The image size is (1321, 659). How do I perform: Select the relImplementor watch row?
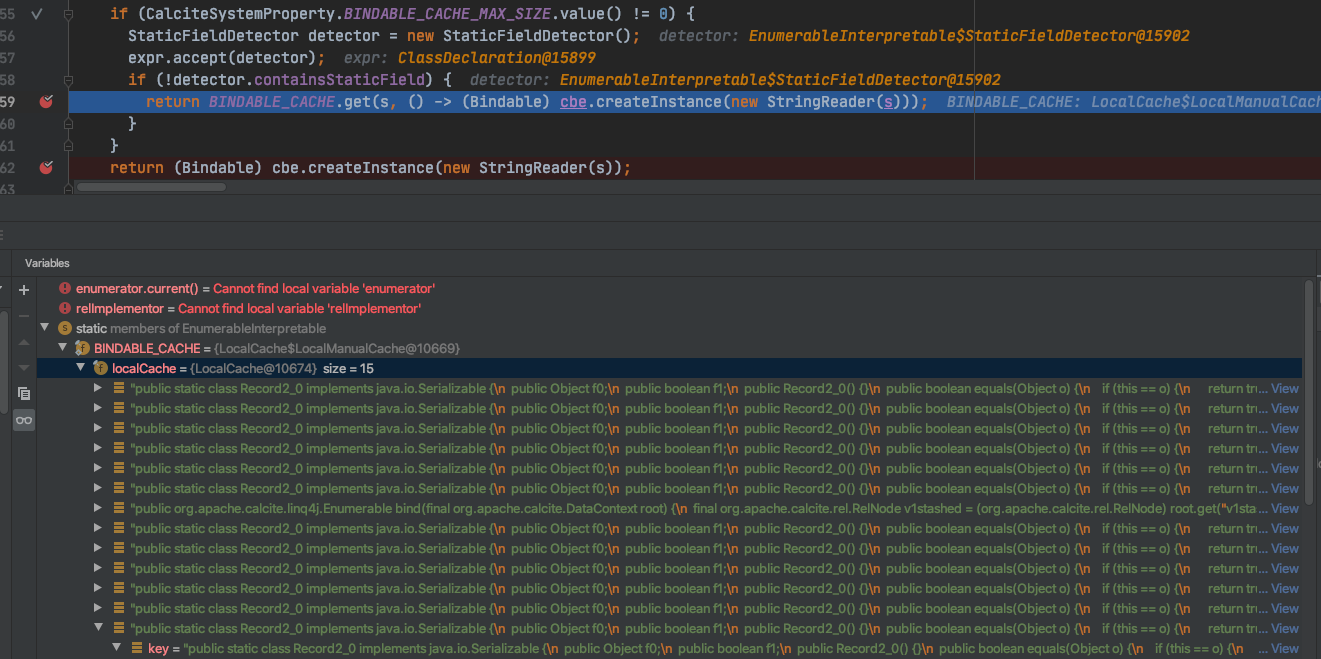(669, 309)
